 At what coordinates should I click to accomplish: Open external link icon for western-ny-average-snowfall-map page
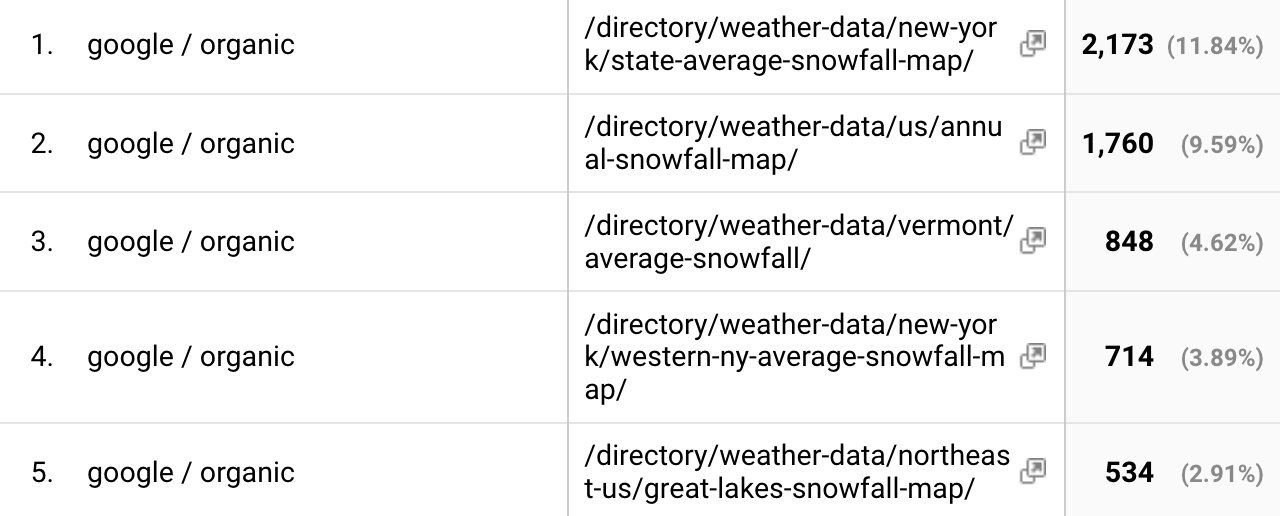coord(1033,355)
